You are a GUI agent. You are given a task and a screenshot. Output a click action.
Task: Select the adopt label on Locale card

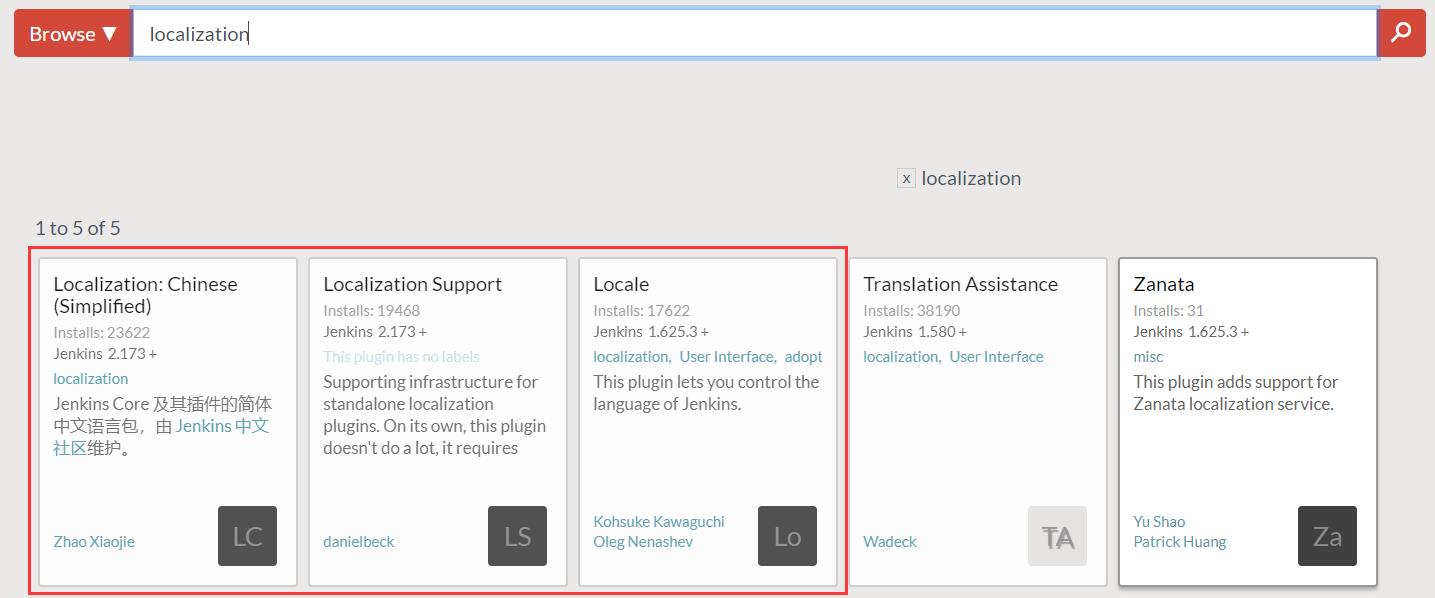[x=804, y=357]
